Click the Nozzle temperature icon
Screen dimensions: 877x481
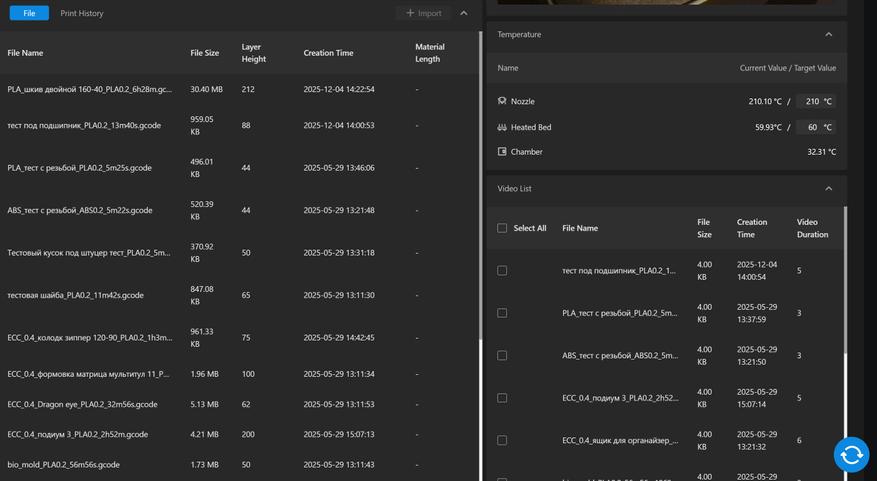pyautogui.click(x=502, y=101)
